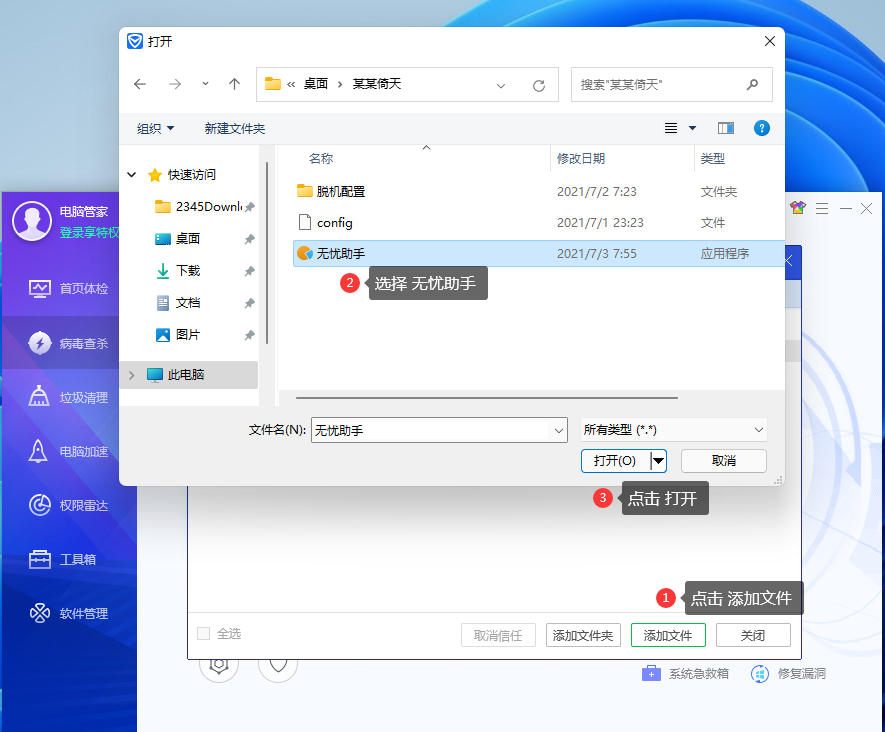The image size is (885, 732).
Task: Open 系统急救箱 tool
Action: pos(685,674)
